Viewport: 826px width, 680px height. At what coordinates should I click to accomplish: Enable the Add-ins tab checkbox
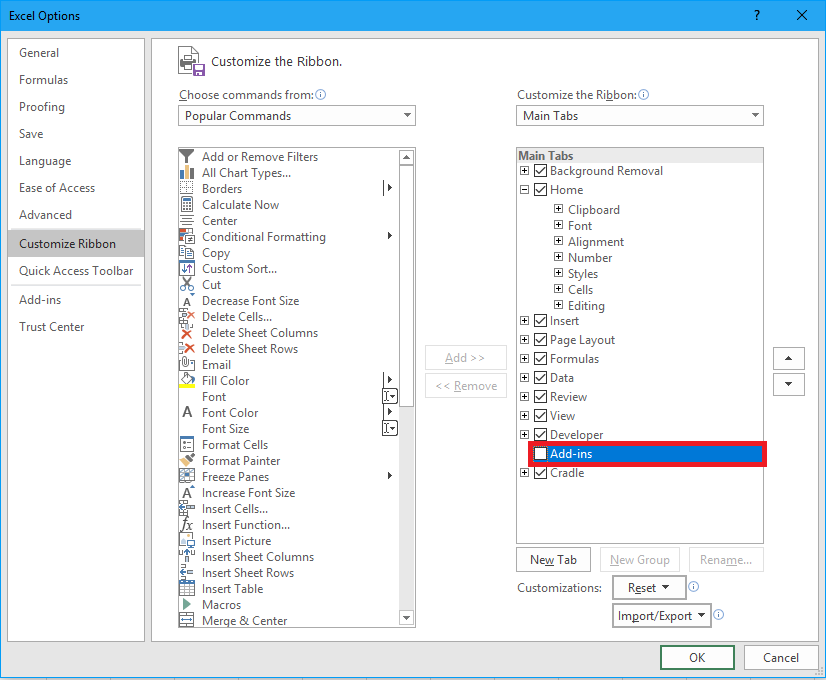tap(540, 454)
